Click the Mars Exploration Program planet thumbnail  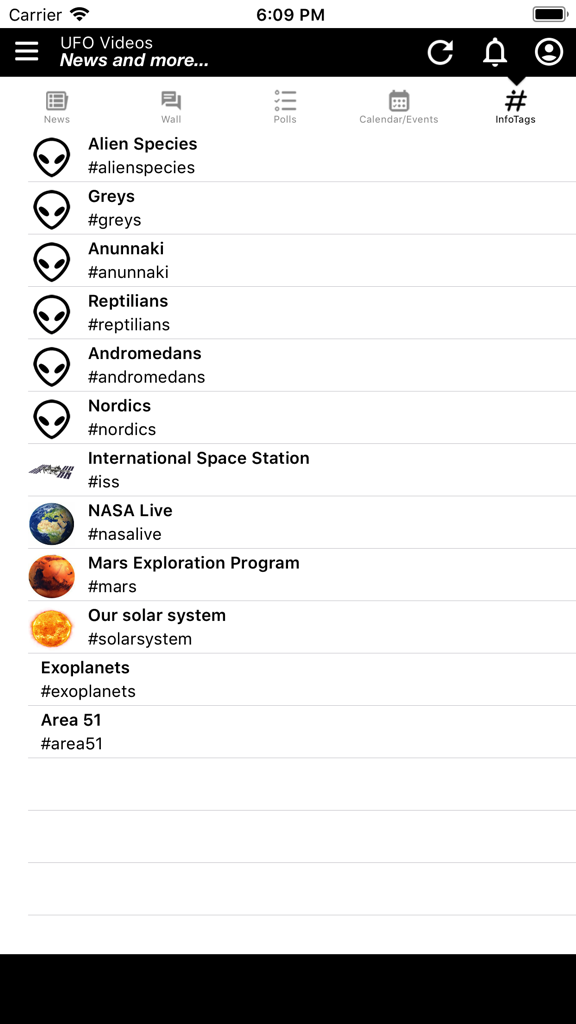click(x=51, y=576)
